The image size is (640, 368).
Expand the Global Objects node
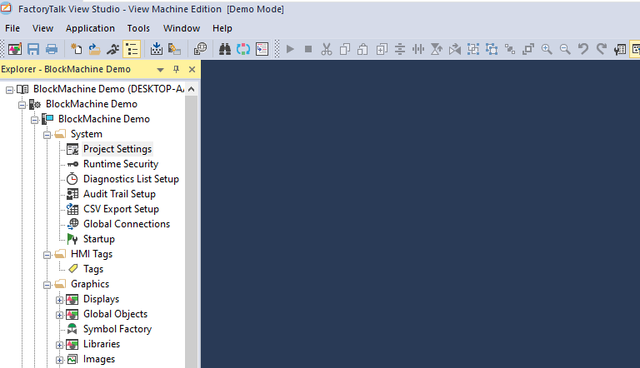point(60,315)
